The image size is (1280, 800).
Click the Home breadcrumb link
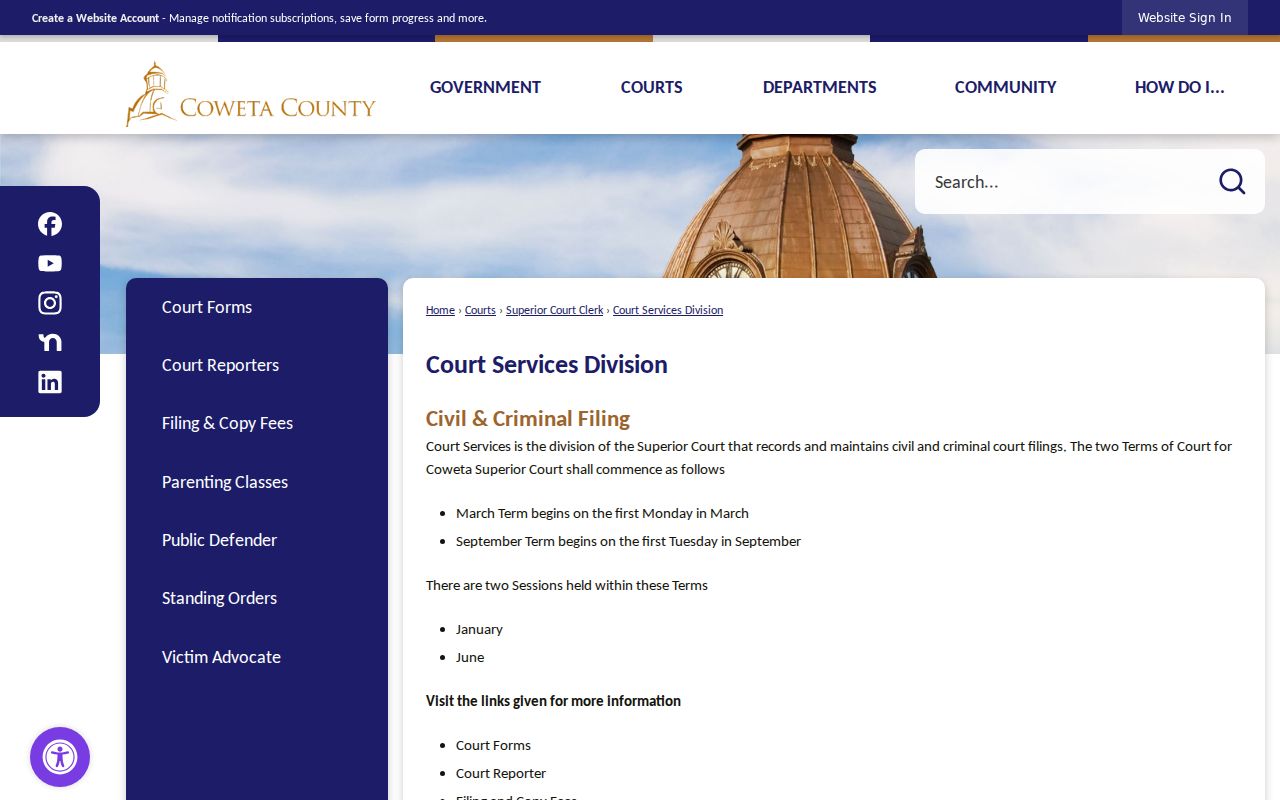pos(440,310)
